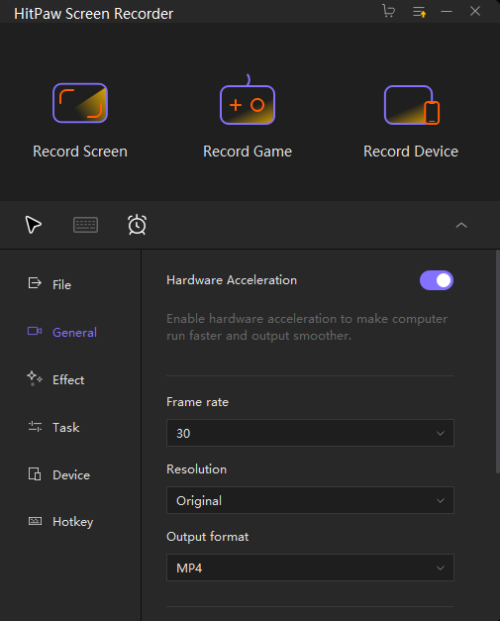
Task: Go to the File settings tab
Action: pos(50,284)
